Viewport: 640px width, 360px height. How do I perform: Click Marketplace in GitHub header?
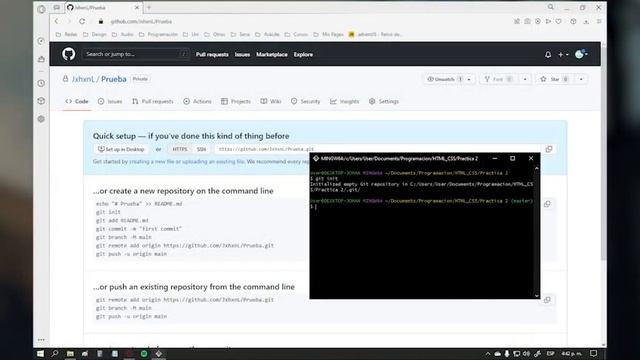pyautogui.click(x=272, y=54)
